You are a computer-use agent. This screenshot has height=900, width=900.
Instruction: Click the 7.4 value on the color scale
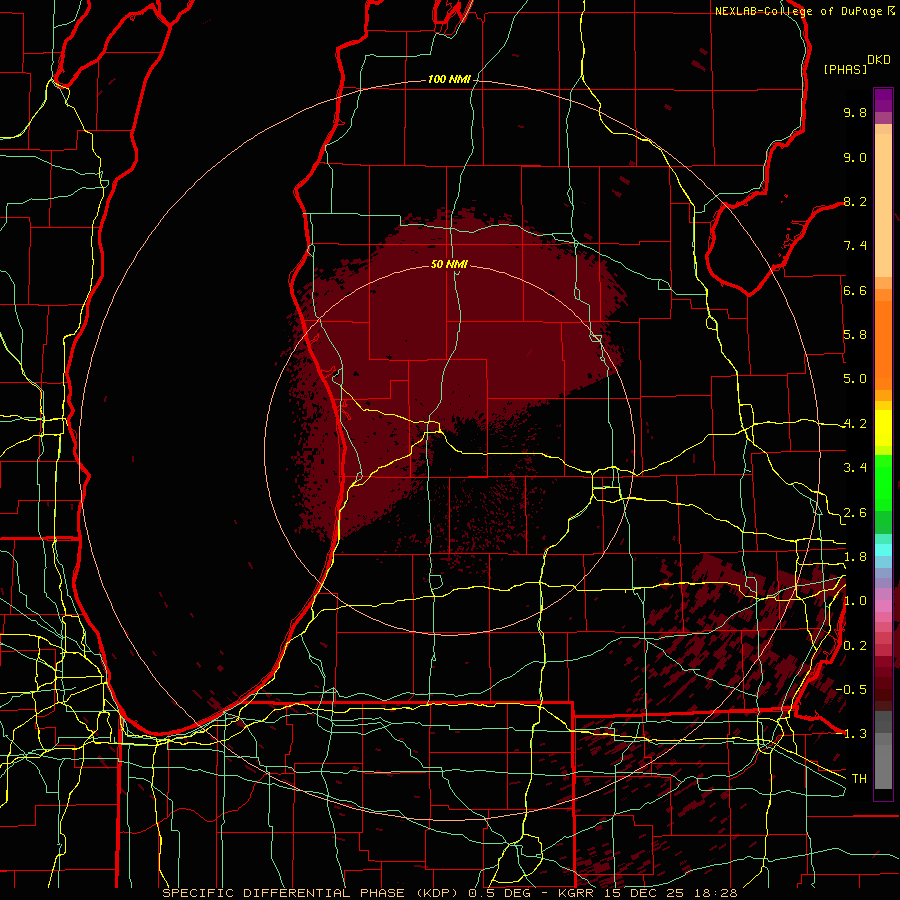855,246
